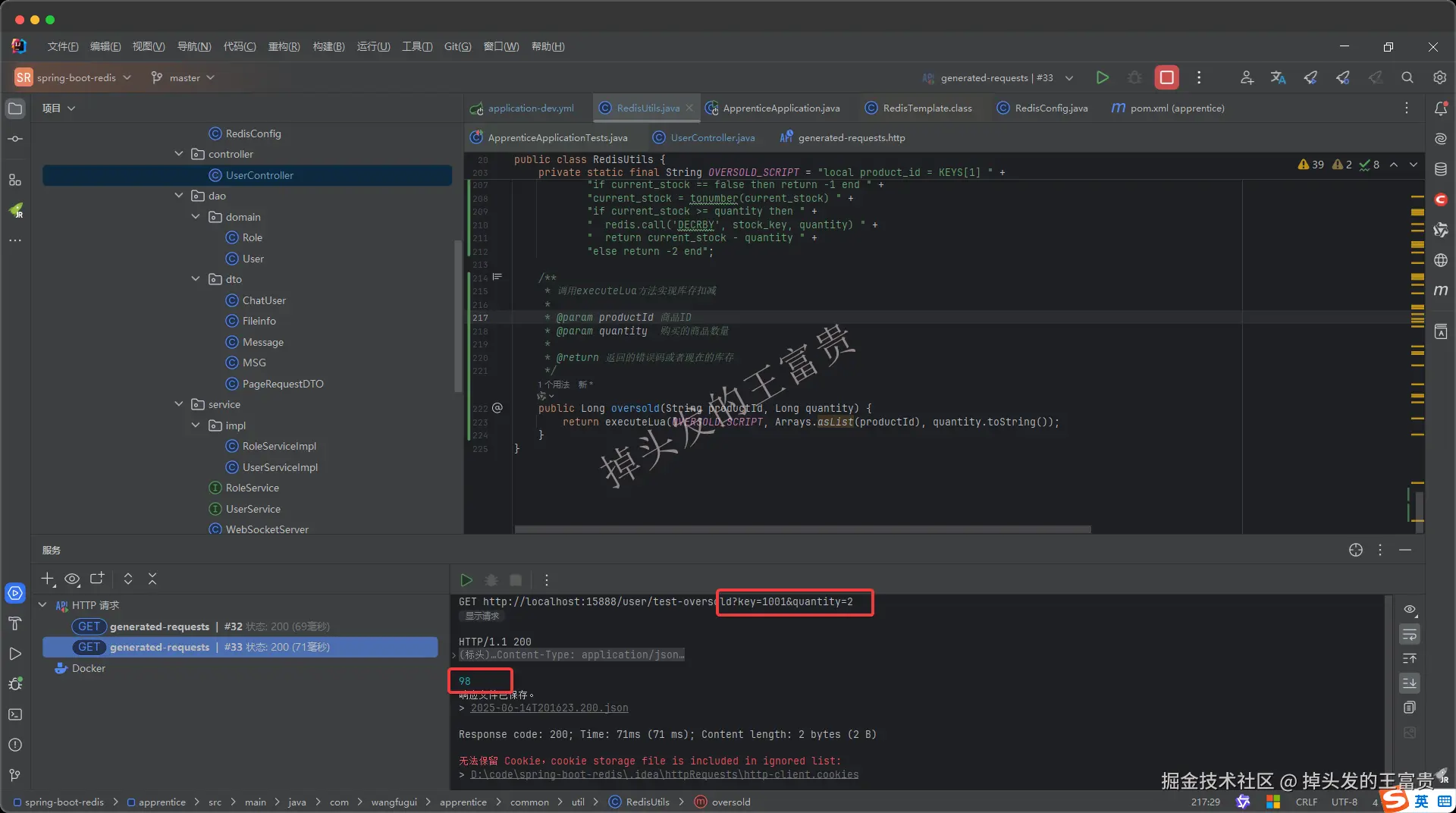
Task: Open the Problems tool window
Action: coord(15,745)
